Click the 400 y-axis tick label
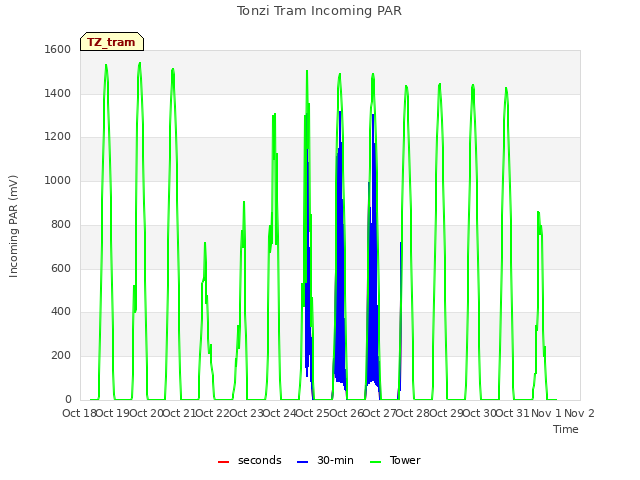 61,311
